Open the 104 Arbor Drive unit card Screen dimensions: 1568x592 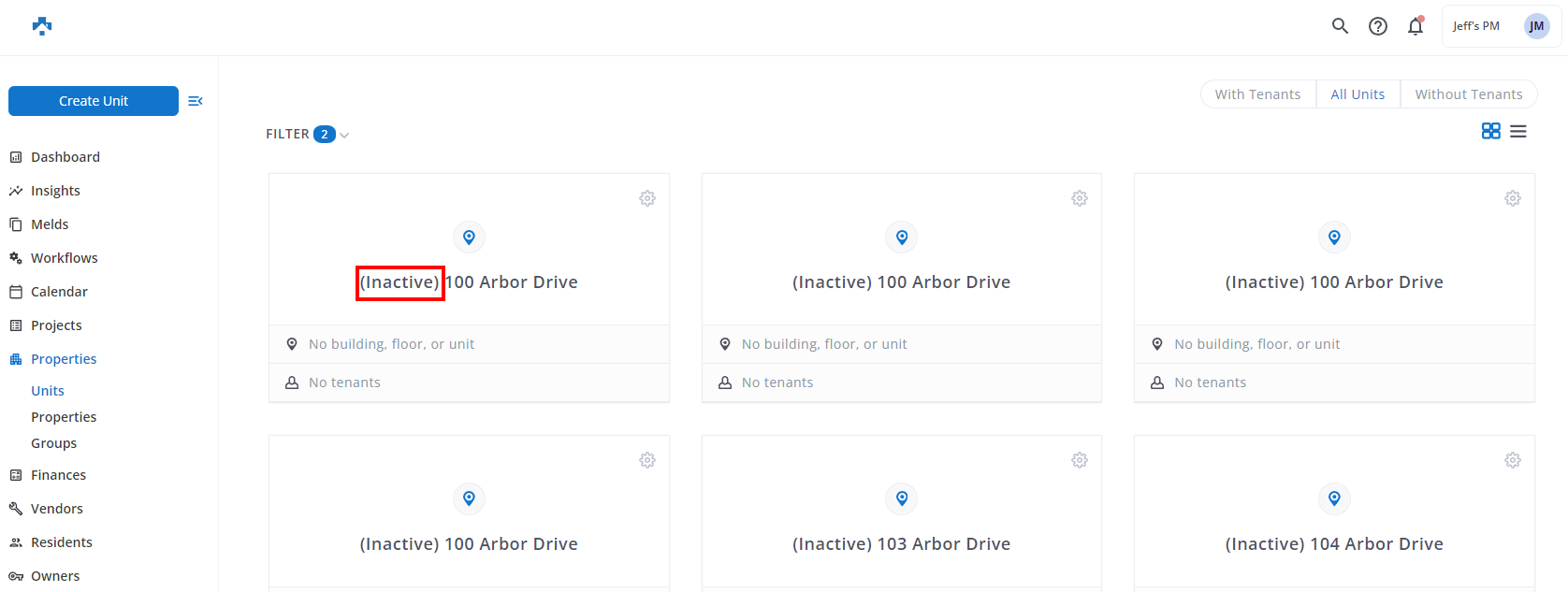(1333, 543)
